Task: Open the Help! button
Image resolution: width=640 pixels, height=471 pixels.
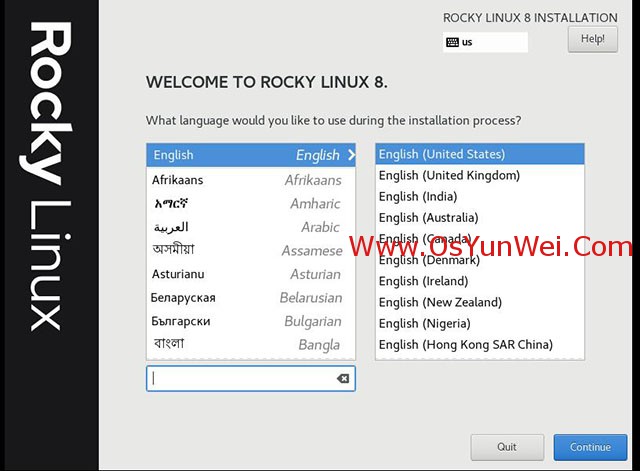Action: coord(593,39)
